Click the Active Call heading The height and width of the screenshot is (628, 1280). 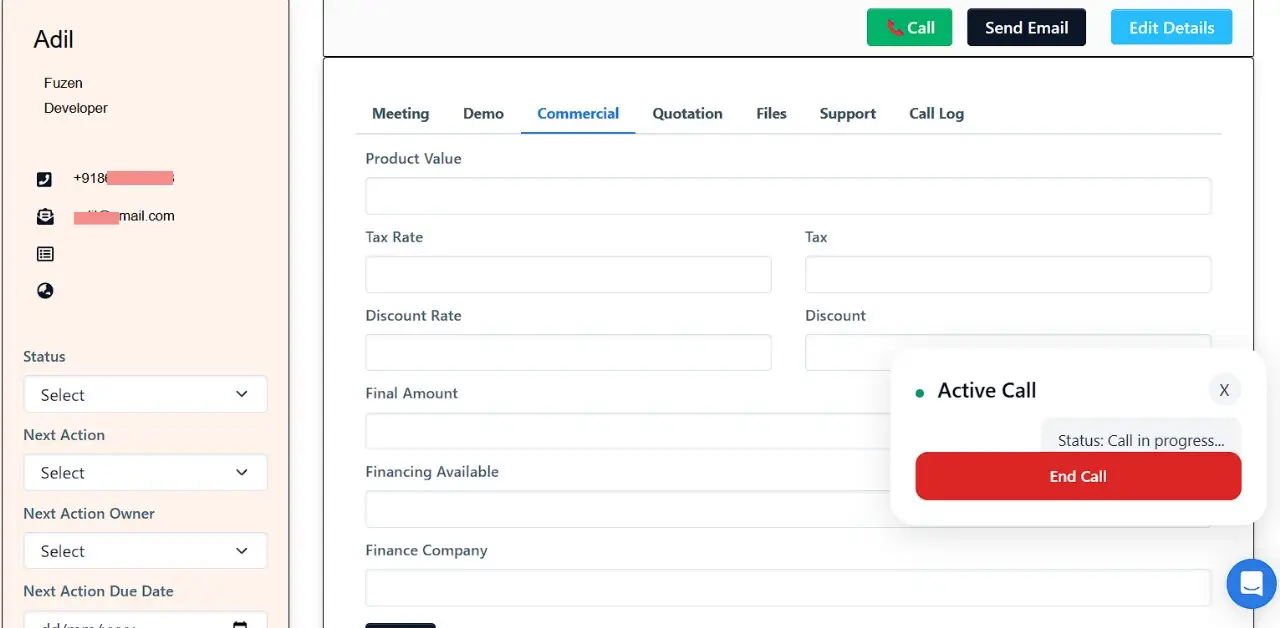click(x=987, y=391)
